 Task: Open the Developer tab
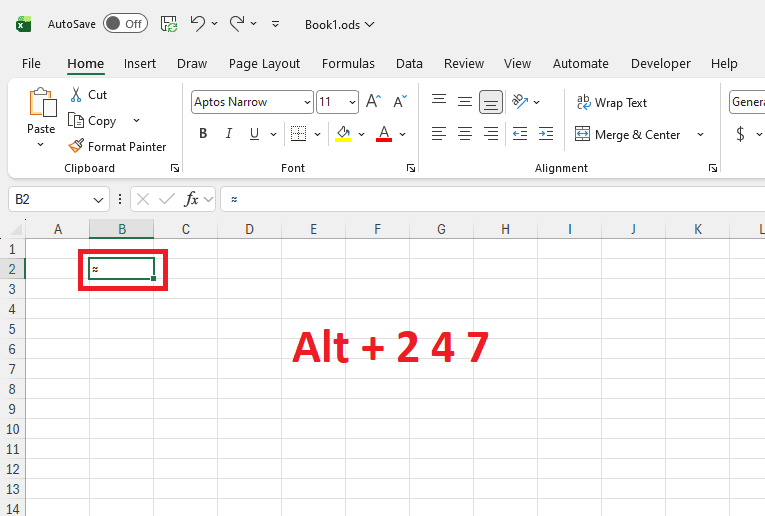pos(661,64)
